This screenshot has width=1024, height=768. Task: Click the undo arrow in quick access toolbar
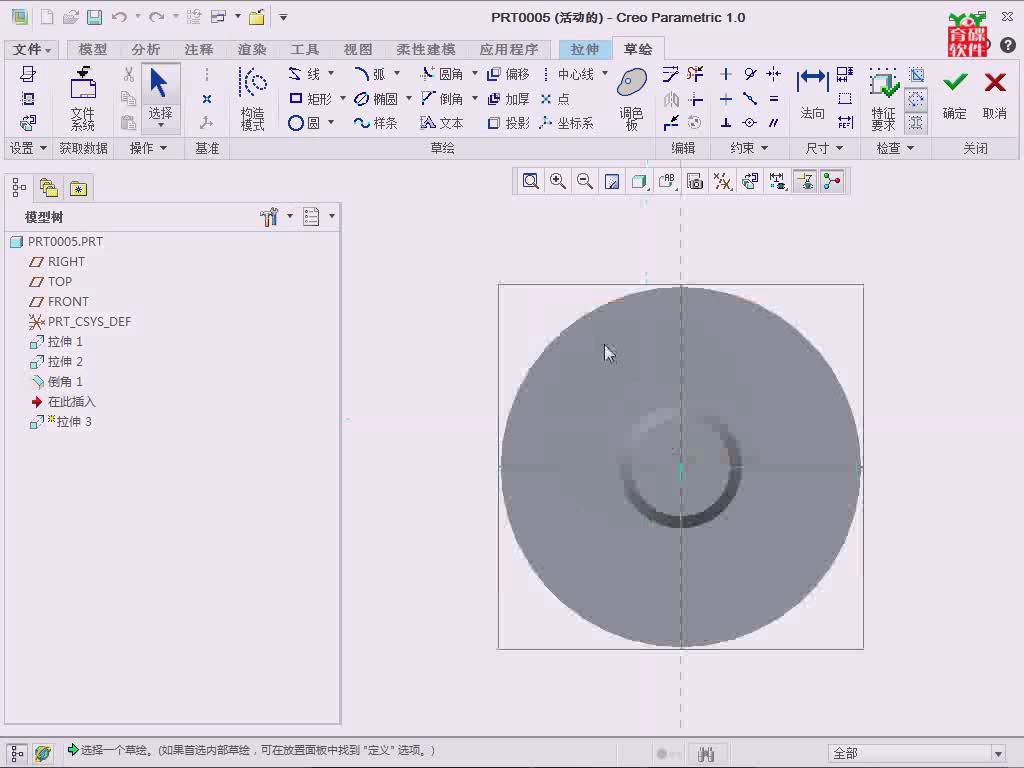[x=119, y=17]
